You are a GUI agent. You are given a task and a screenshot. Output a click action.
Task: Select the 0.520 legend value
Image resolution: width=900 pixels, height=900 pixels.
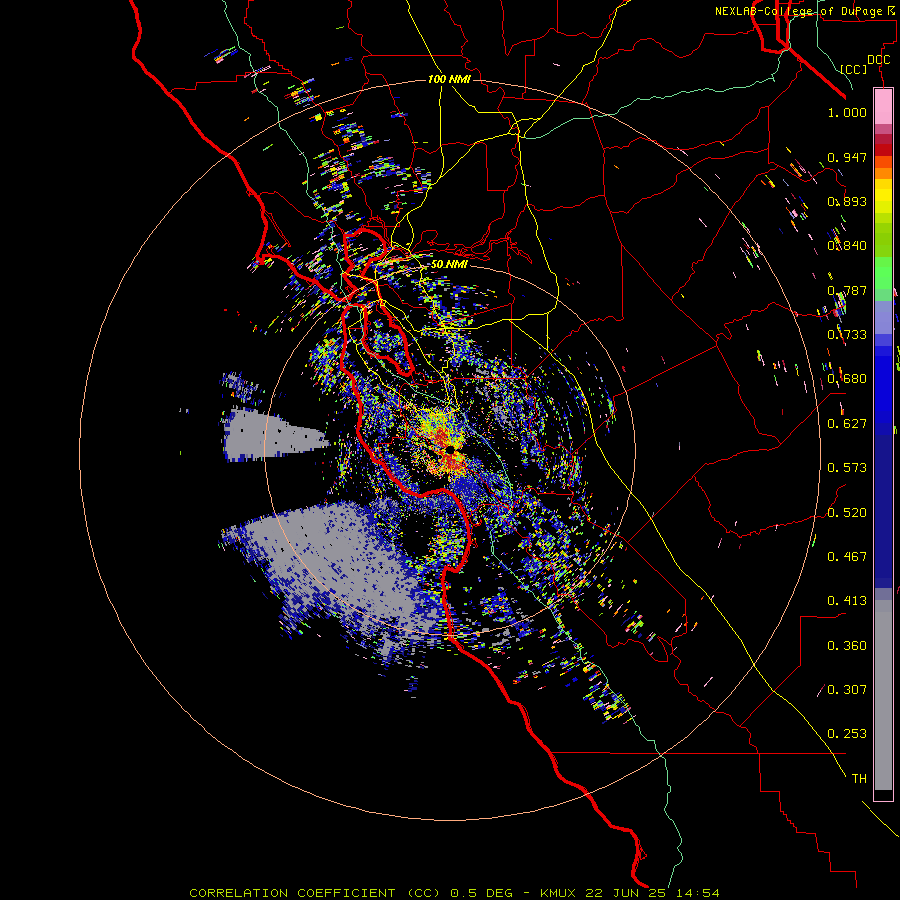pos(847,513)
